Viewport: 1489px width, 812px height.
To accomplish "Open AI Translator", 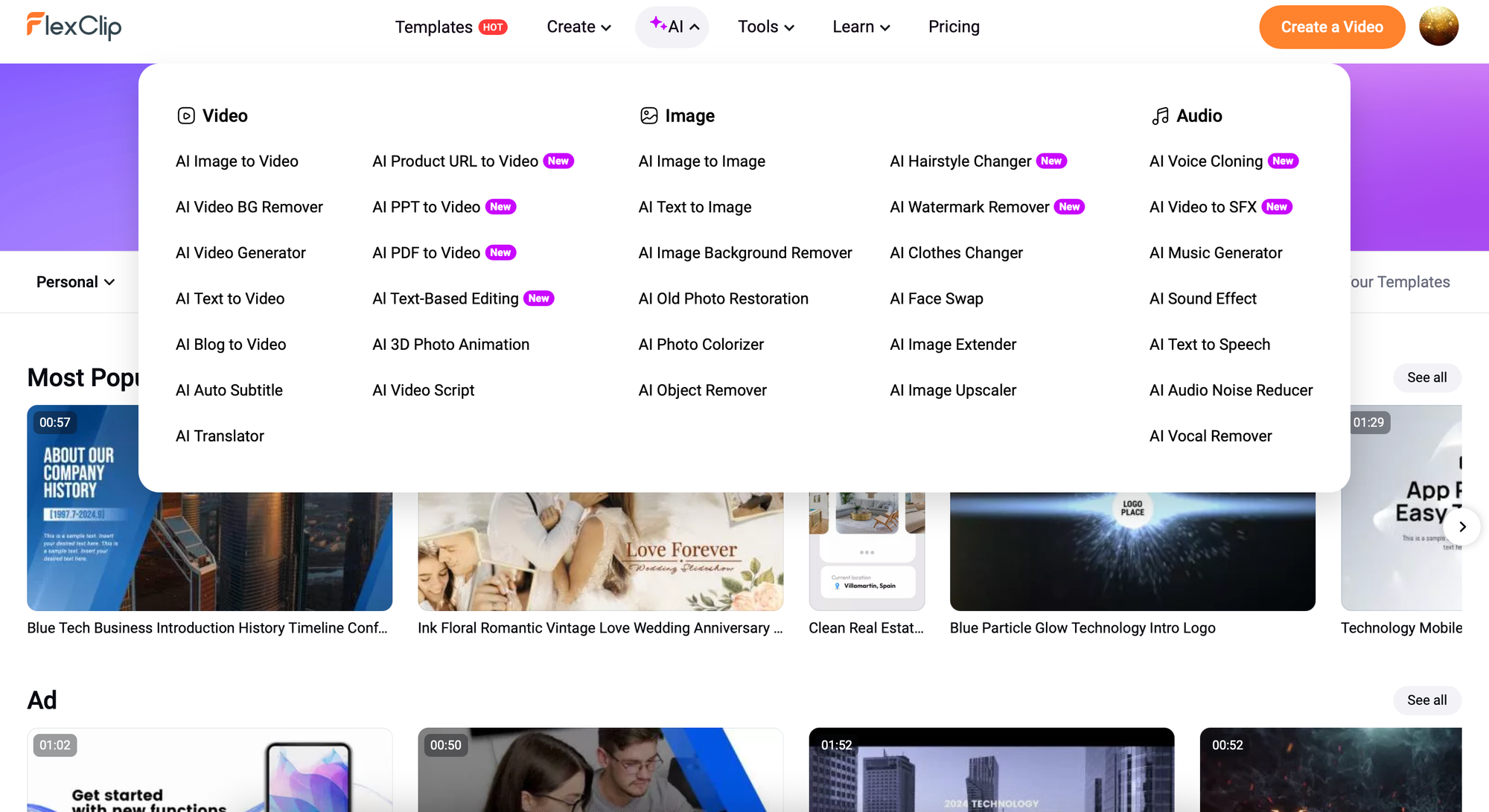I will (220, 436).
